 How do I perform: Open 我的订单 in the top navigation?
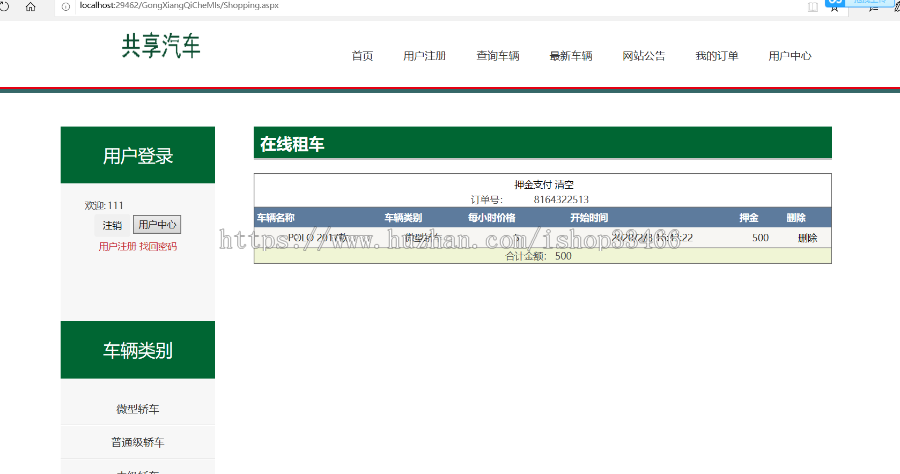(717, 56)
